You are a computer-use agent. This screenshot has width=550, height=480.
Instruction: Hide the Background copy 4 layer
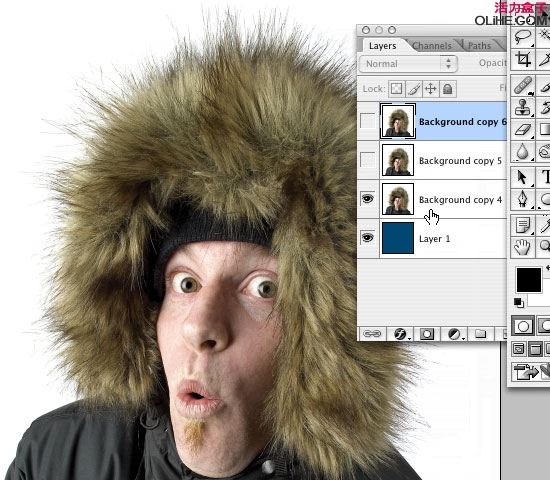(368, 199)
